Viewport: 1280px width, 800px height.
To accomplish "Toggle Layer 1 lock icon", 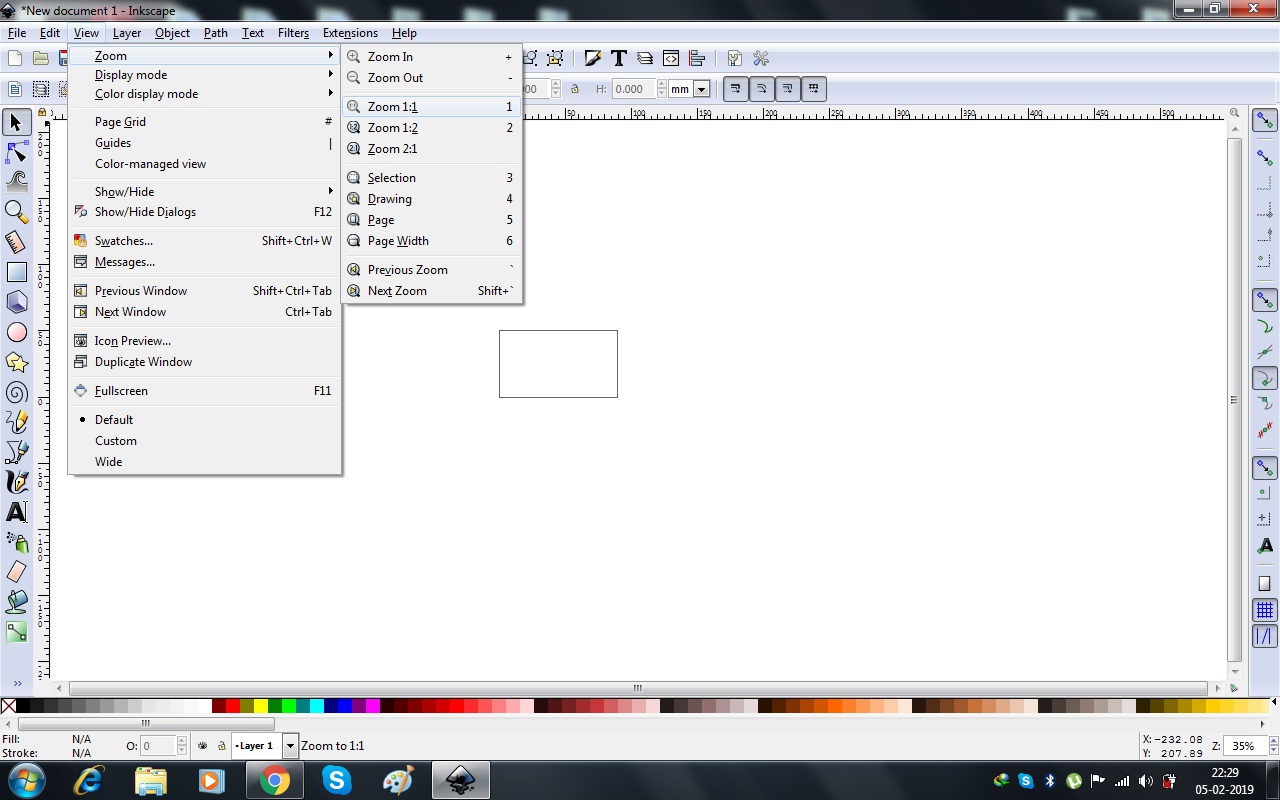I will (221, 746).
